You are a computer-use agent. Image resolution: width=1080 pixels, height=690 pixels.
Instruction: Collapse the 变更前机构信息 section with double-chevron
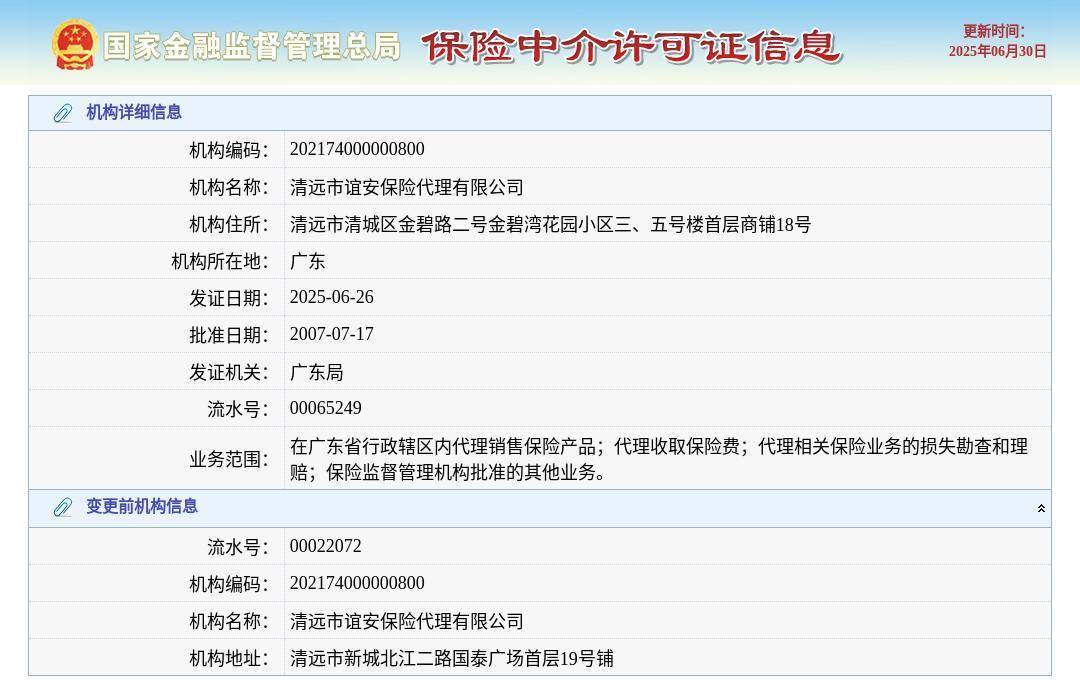tap(1041, 508)
